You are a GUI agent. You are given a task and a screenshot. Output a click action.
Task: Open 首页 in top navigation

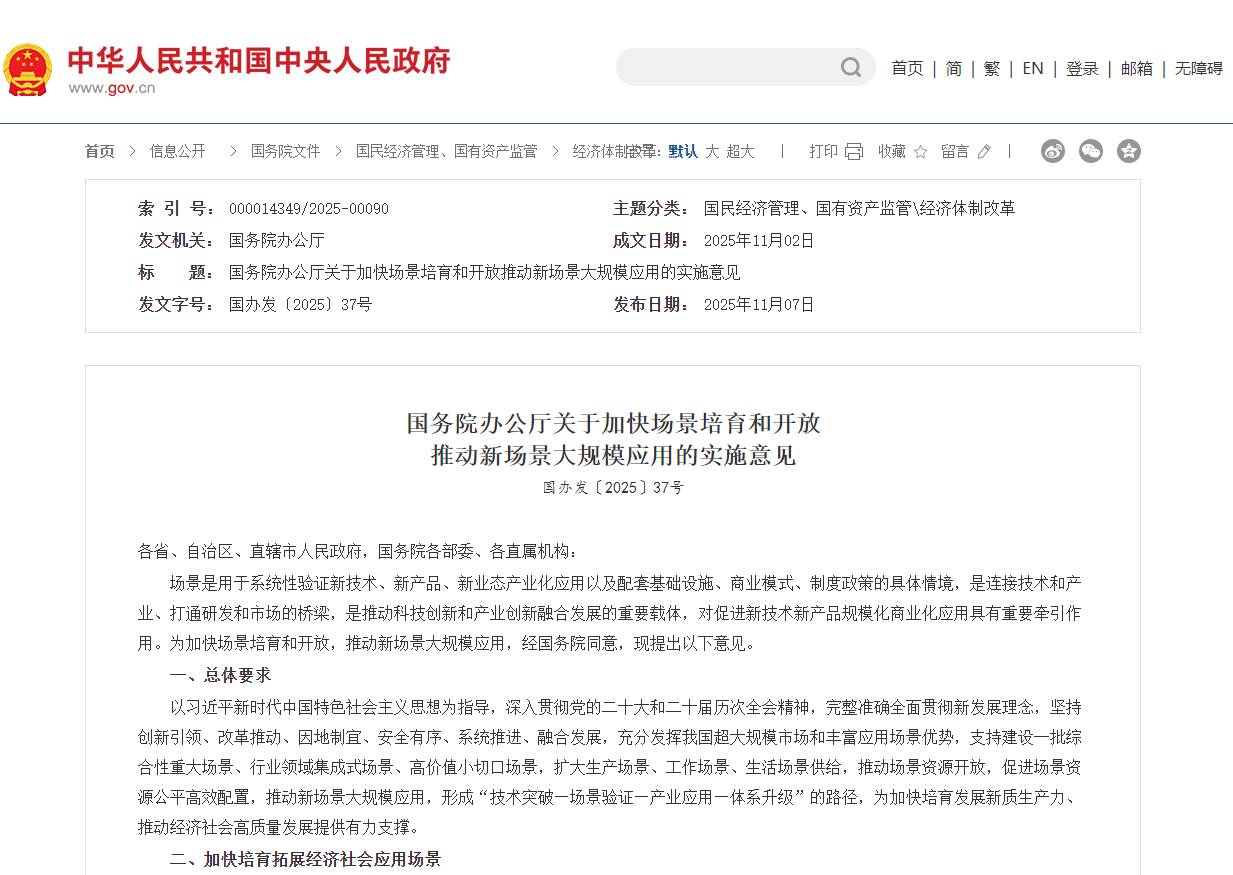(907, 68)
